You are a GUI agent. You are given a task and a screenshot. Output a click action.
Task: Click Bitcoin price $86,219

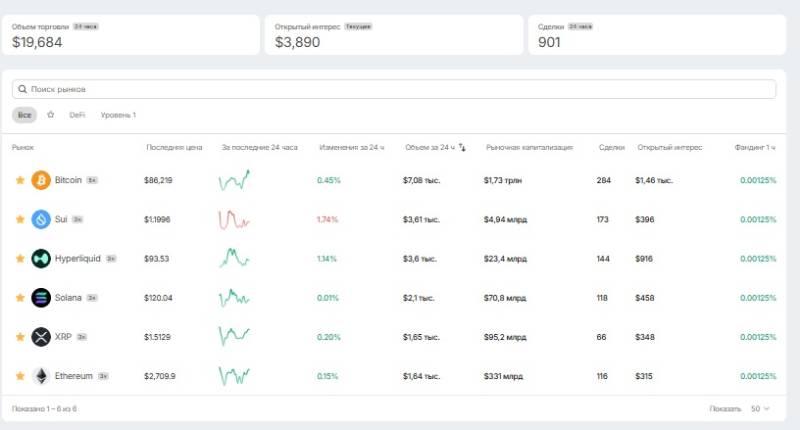[158, 180]
